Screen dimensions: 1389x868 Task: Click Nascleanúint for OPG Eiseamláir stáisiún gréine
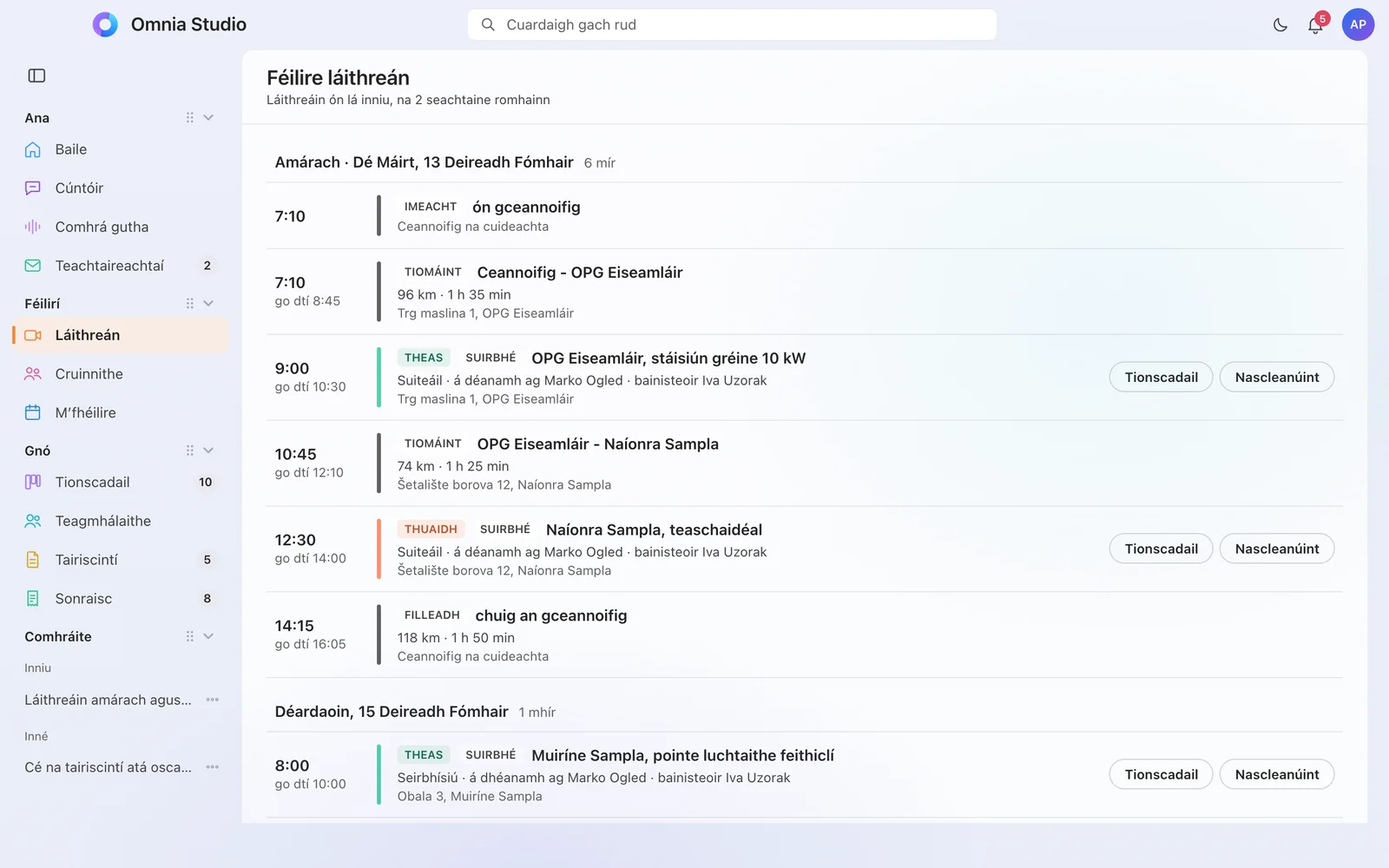pos(1276,377)
